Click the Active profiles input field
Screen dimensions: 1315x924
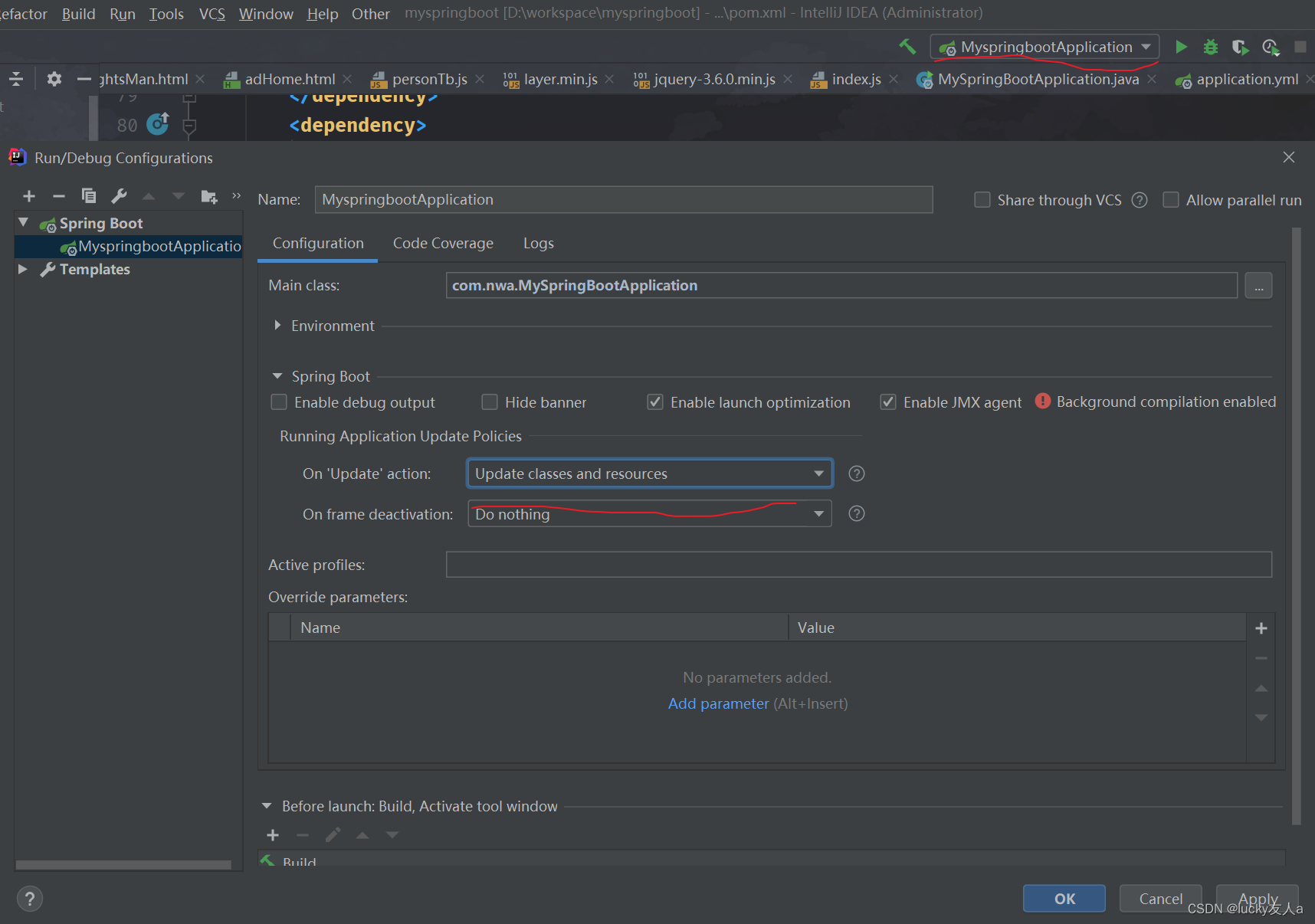tap(858, 565)
